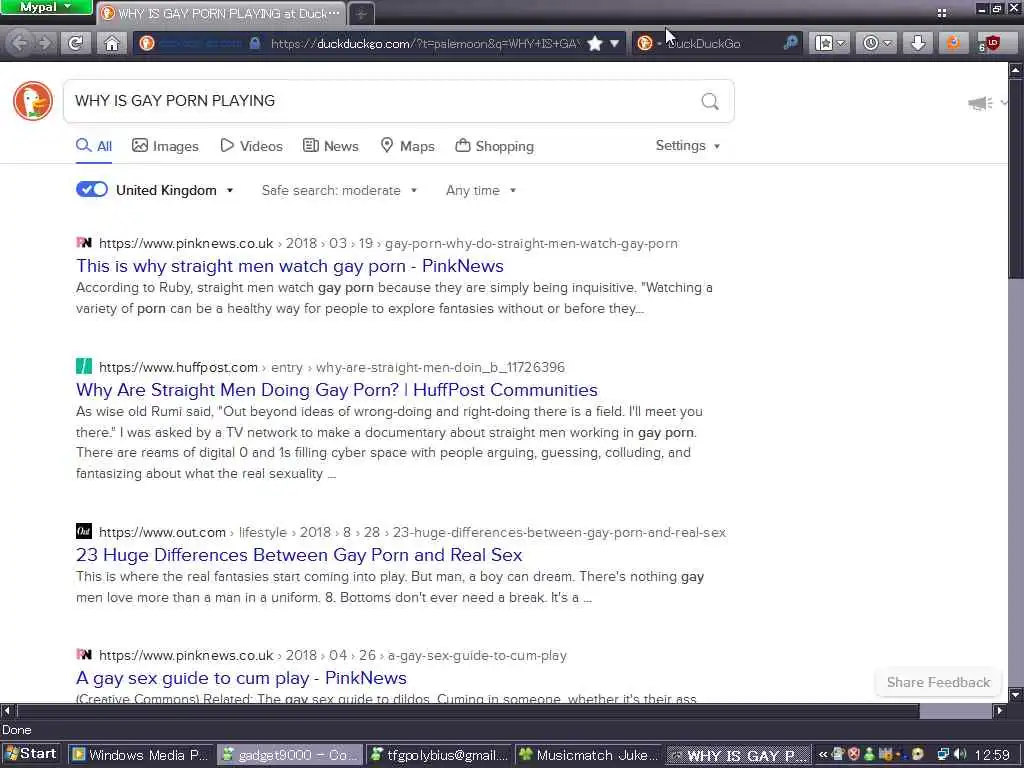The image size is (1024, 768).
Task: Click the vertical scrollbar down arrow
Action: coord(1016,695)
